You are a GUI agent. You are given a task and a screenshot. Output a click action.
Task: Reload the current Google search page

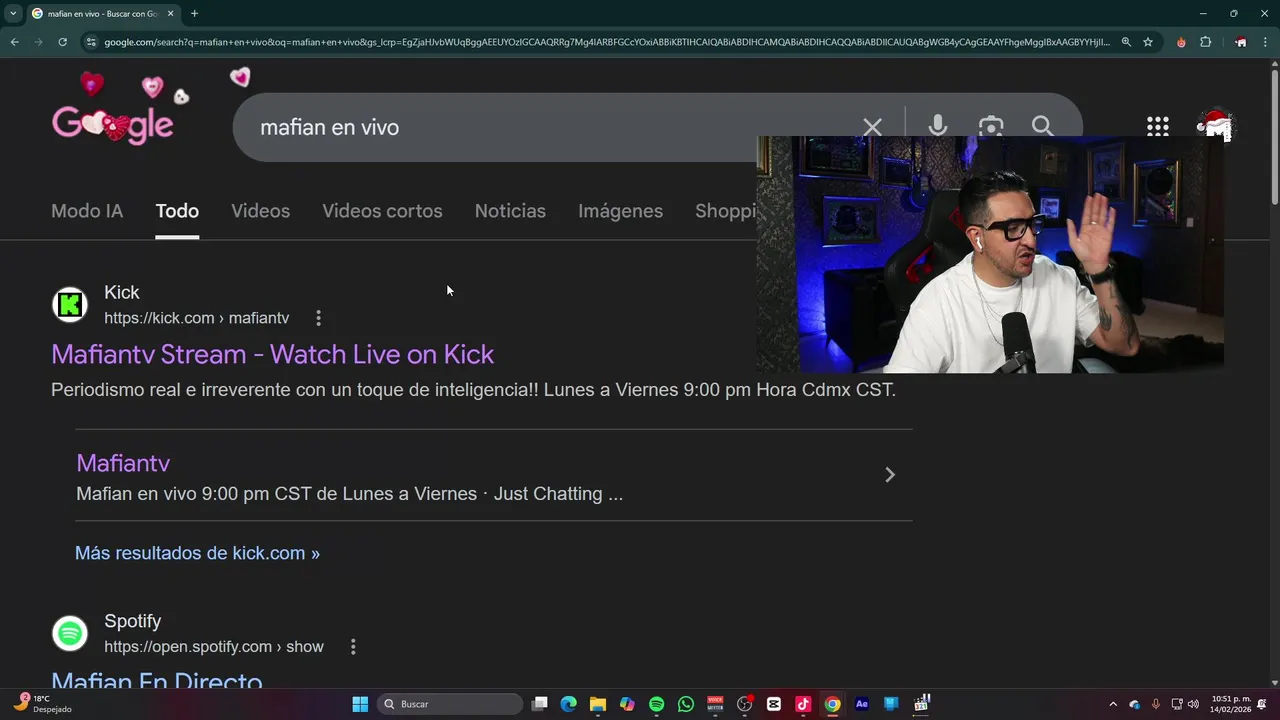[x=62, y=42]
